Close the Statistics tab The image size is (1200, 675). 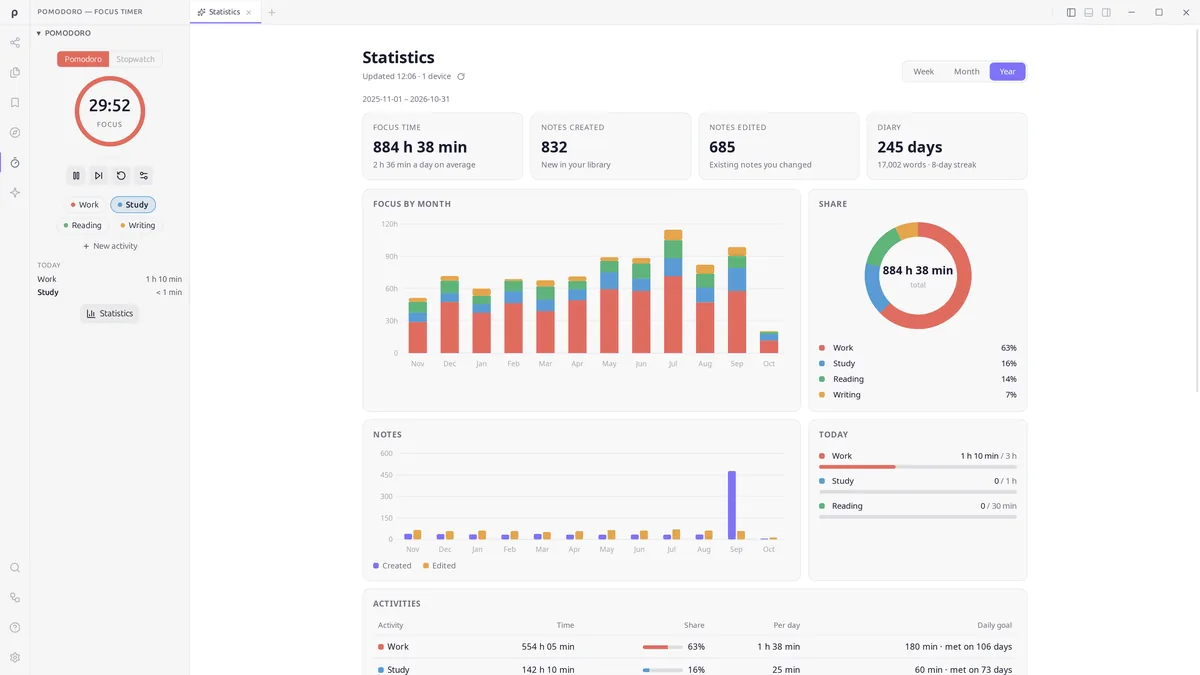click(x=249, y=12)
